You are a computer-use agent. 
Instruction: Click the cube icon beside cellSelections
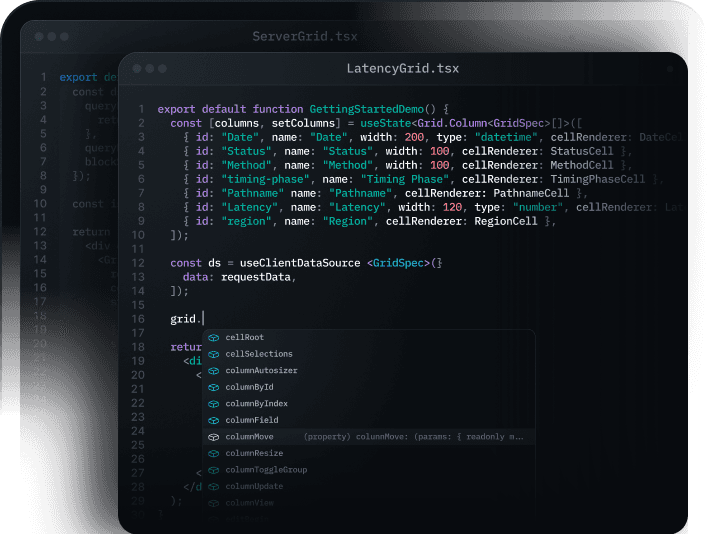coord(214,354)
